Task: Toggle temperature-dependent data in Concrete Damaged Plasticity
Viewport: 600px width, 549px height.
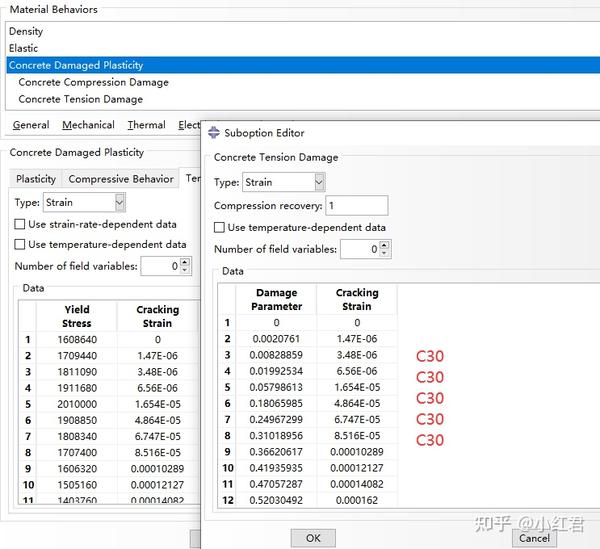Action: click(x=20, y=244)
